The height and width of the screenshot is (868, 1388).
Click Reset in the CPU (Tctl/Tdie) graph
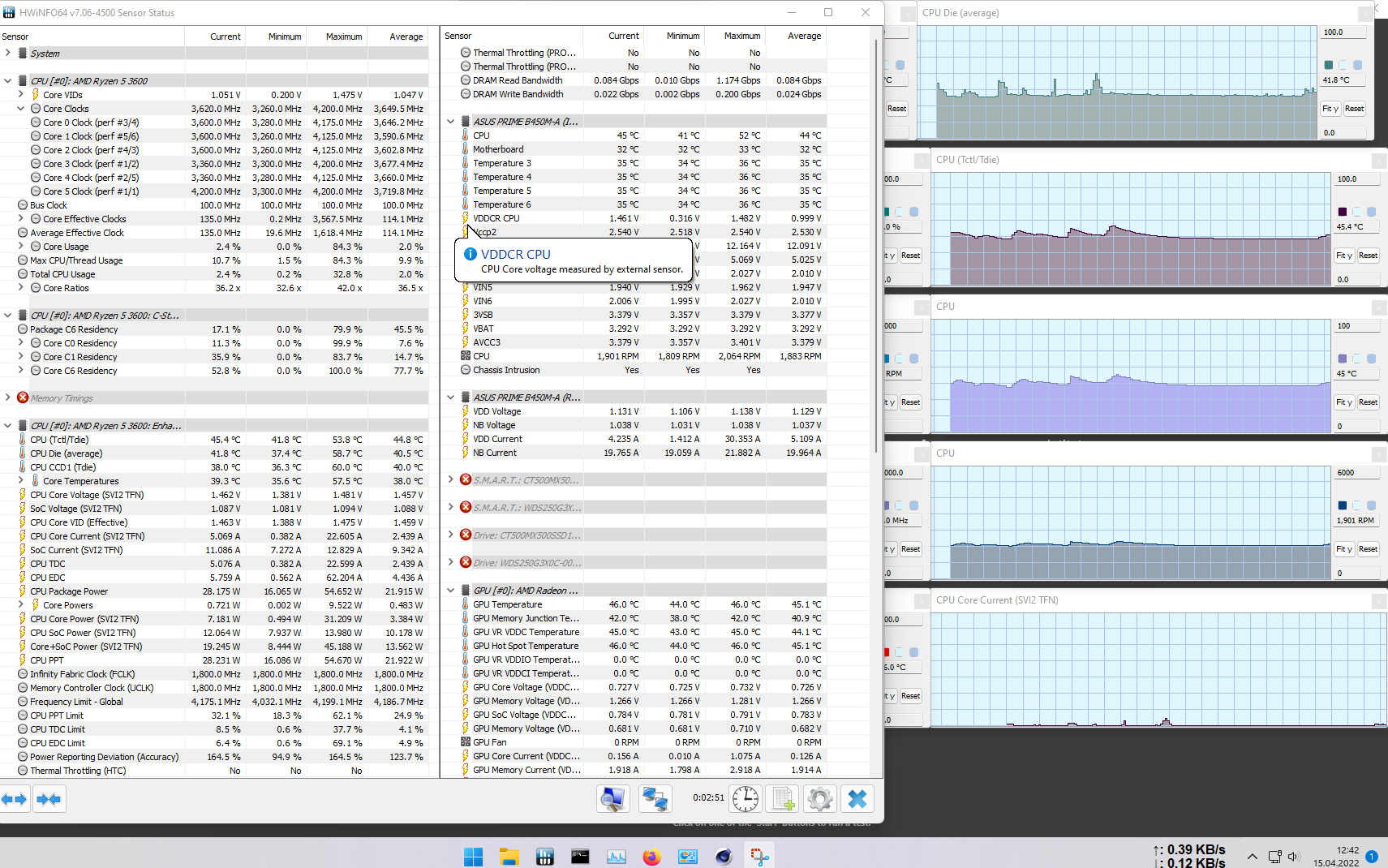[x=1369, y=256]
